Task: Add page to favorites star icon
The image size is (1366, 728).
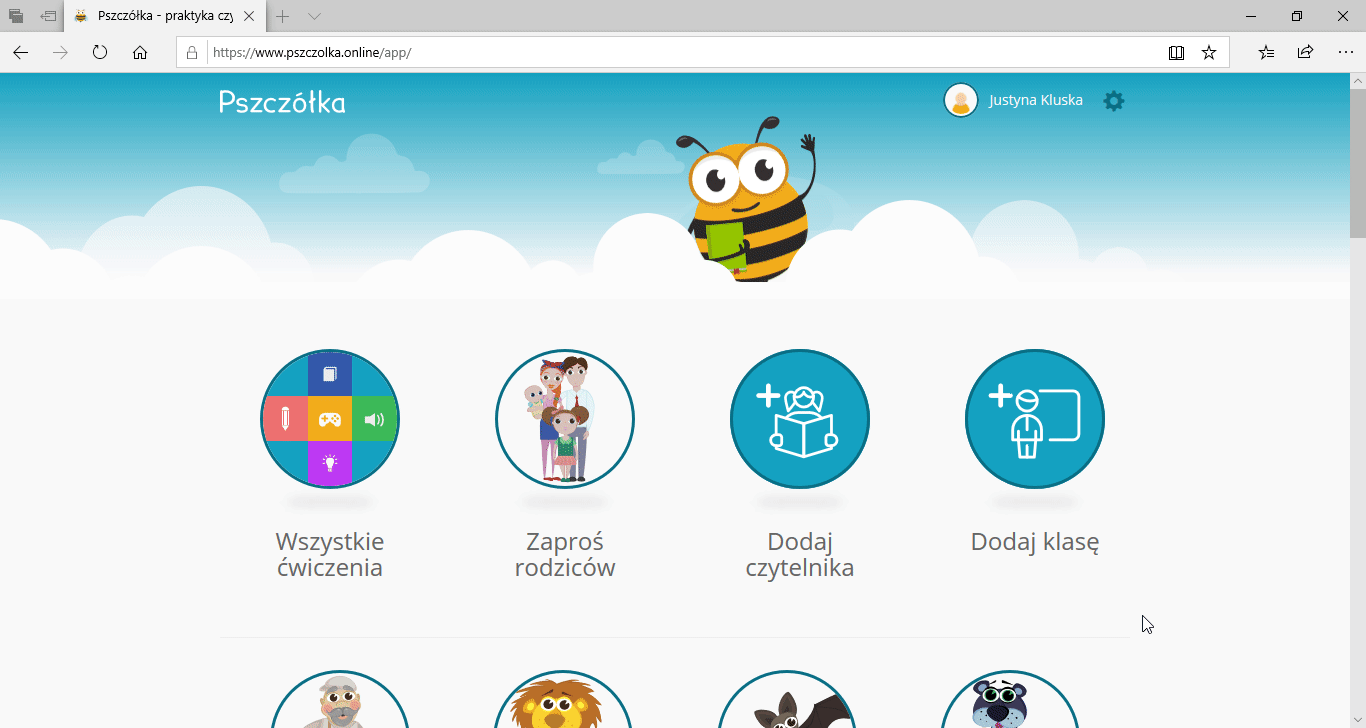Action: (x=1209, y=53)
